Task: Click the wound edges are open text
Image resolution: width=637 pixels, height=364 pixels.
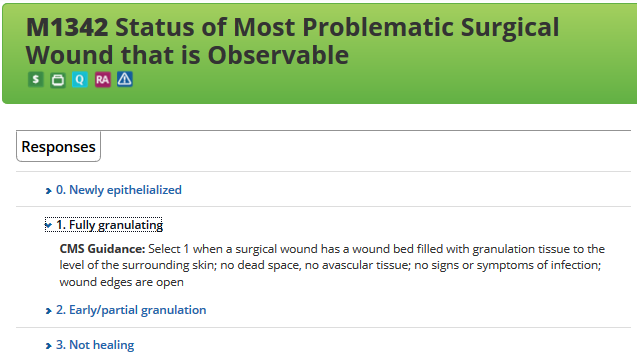Action: [121, 282]
